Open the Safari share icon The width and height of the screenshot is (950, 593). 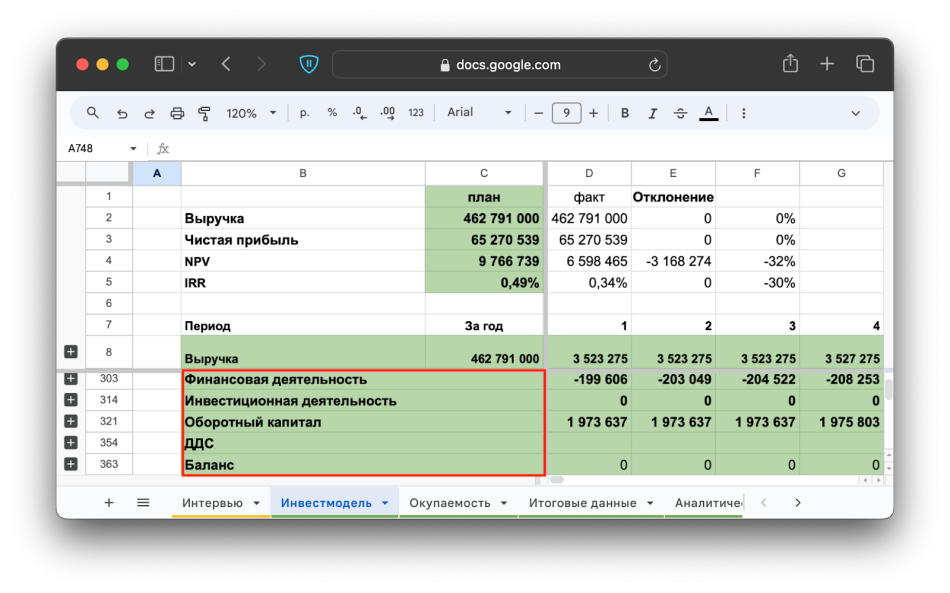point(790,64)
